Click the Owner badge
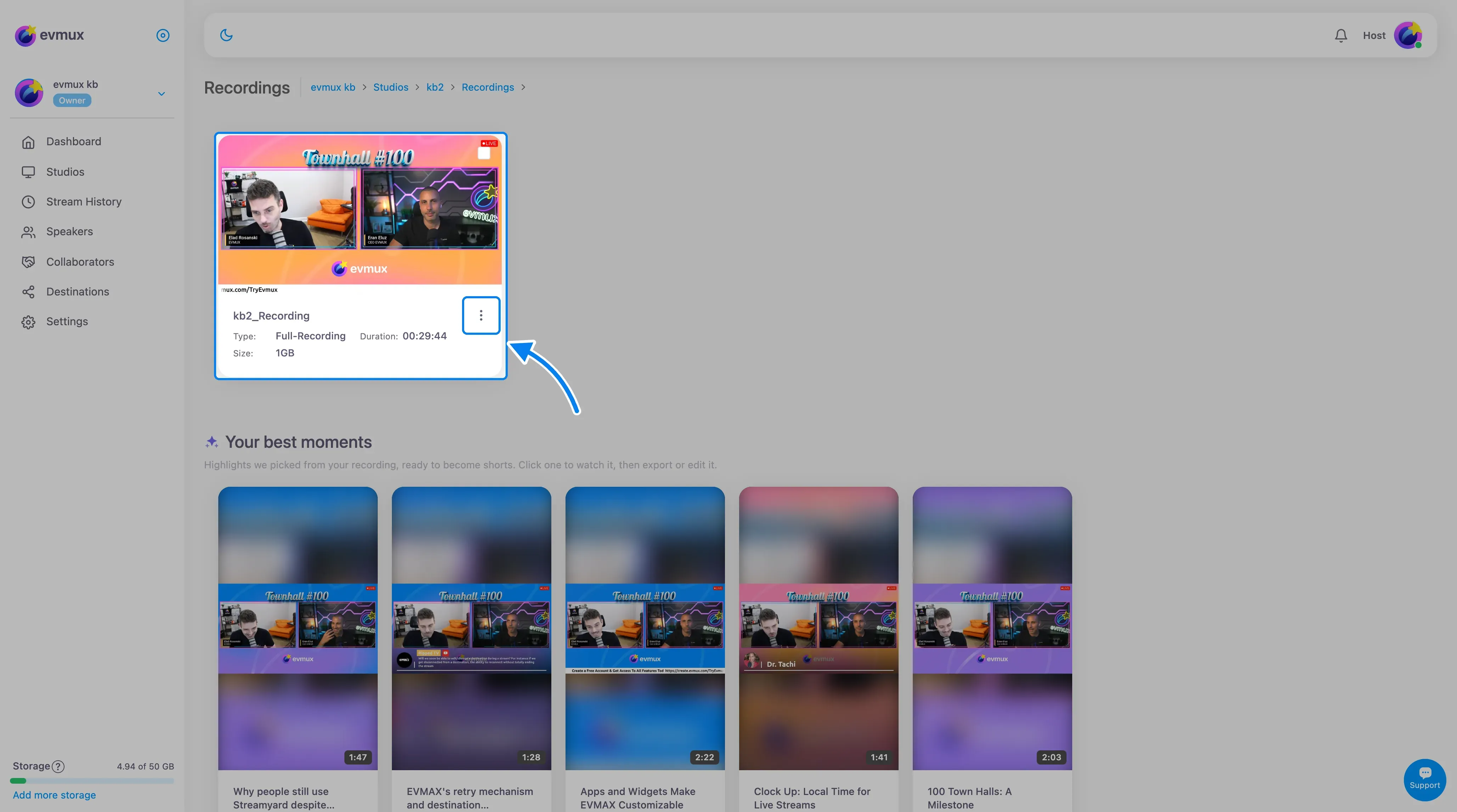The width and height of the screenshot is (1457, 812). (x=72, y=101)
